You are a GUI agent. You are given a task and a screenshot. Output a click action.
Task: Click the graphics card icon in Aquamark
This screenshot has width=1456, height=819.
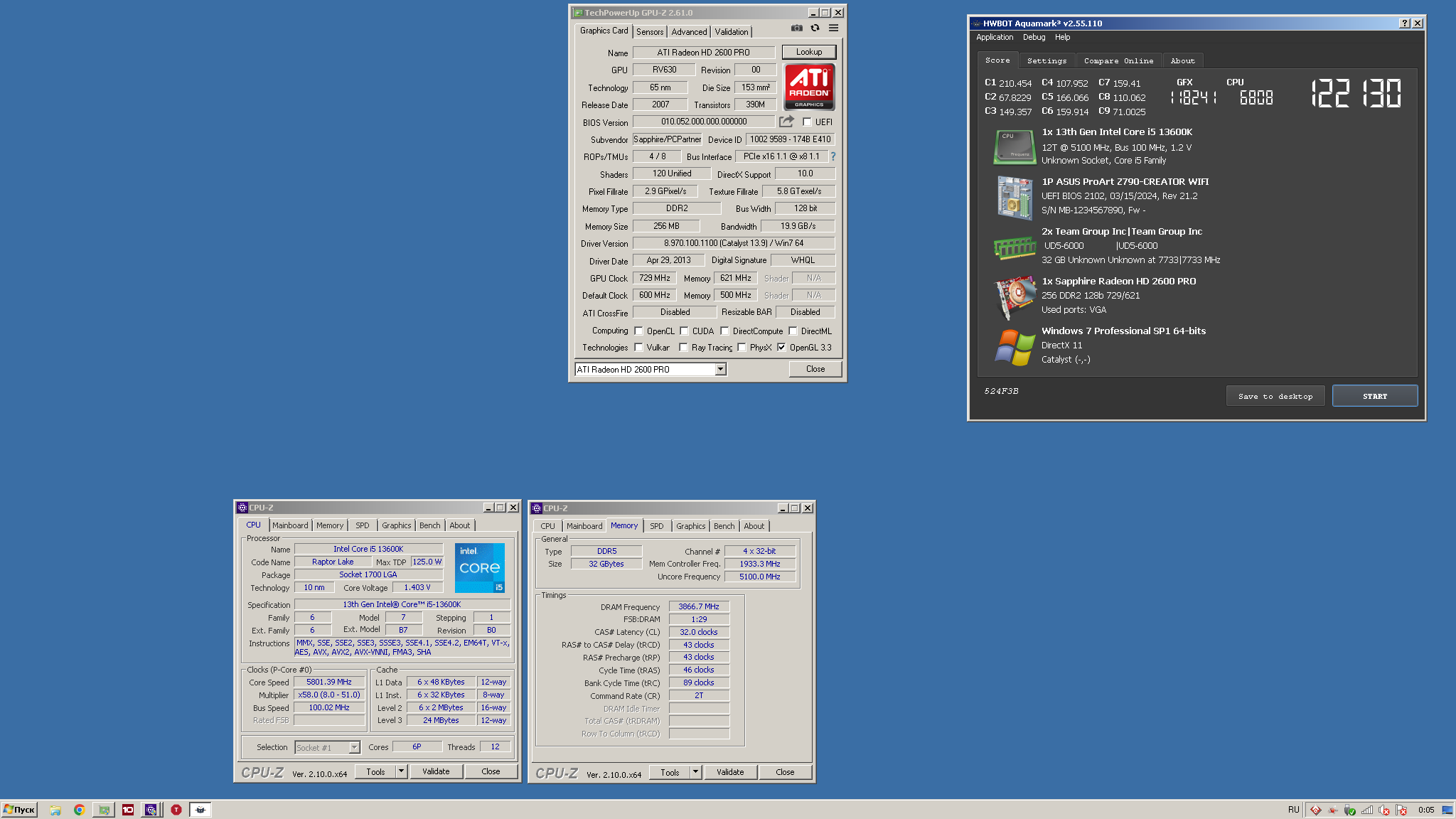[1015, 297]
